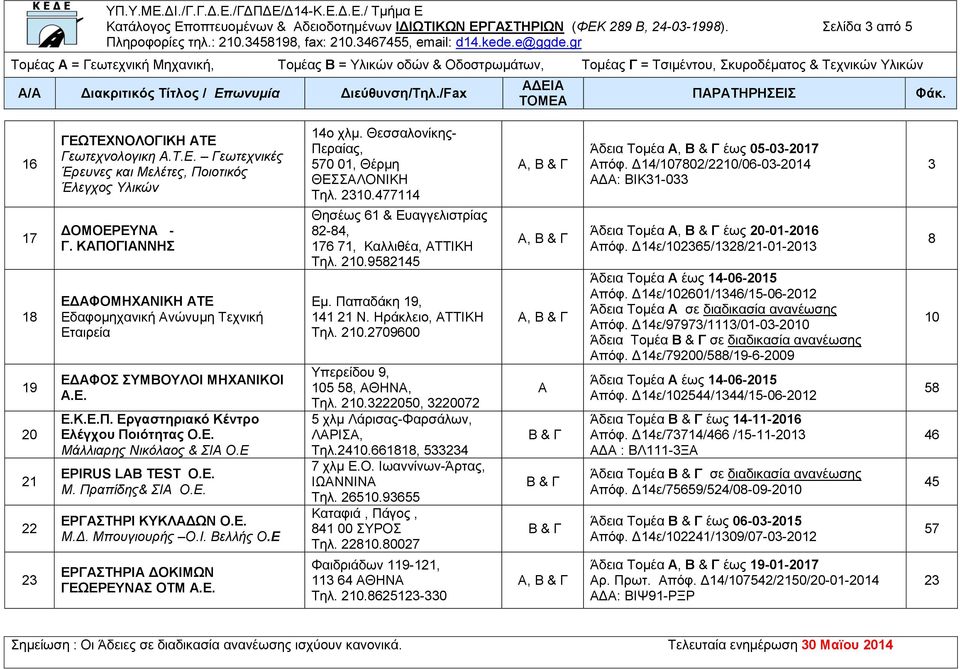Click the expiry date '05-03-2017'

pyautogui.click(x=784, y=149)
